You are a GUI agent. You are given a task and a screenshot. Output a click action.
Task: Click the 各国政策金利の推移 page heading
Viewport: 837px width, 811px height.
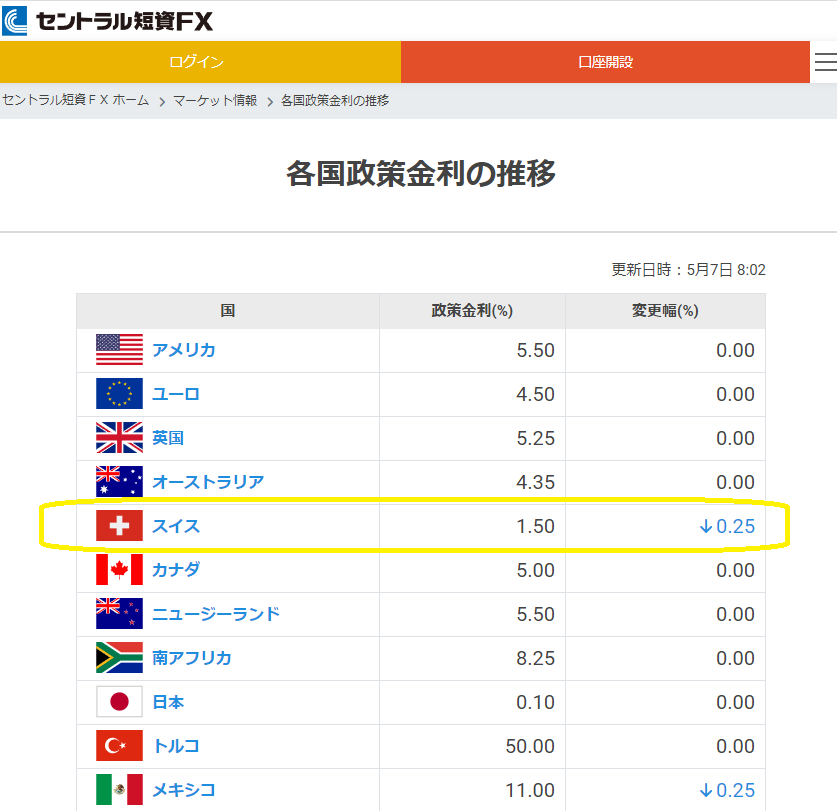point(421,174)
